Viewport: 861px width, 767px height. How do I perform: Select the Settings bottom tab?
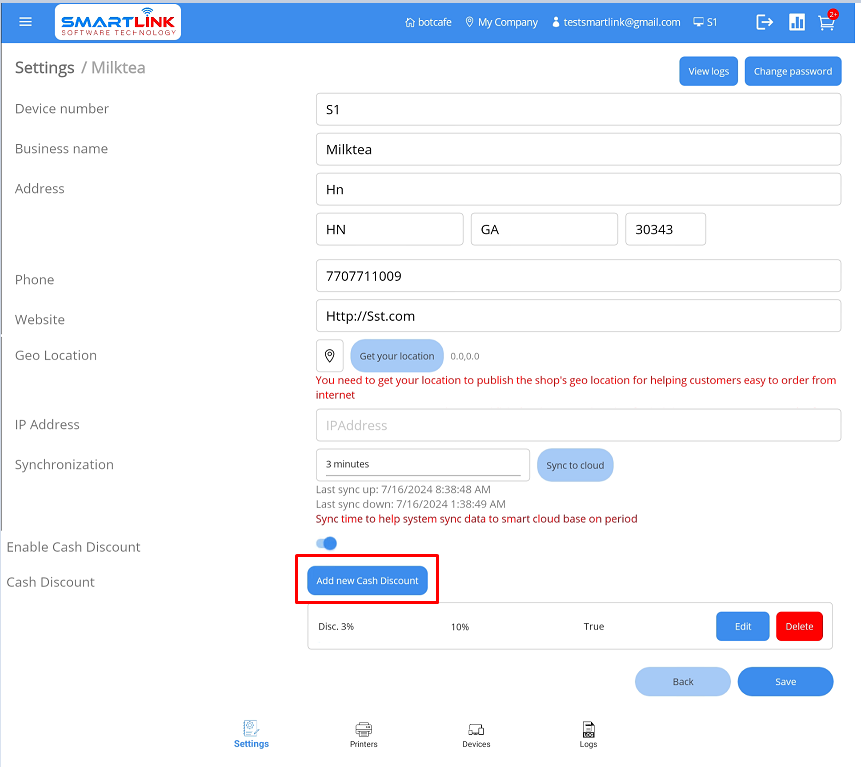coord(251,735)
